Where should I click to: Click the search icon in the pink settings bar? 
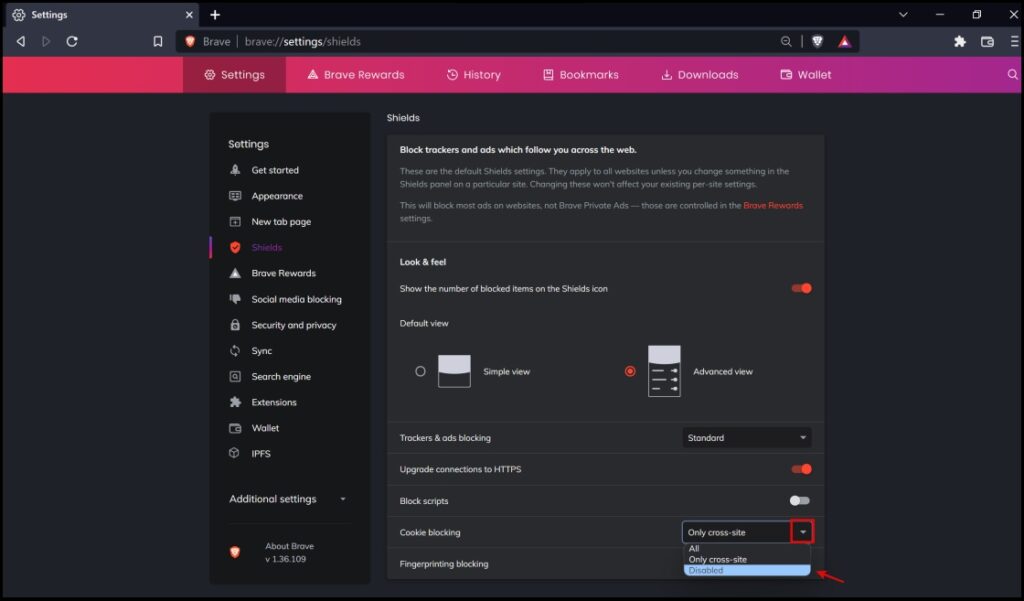pos(1012,74)
